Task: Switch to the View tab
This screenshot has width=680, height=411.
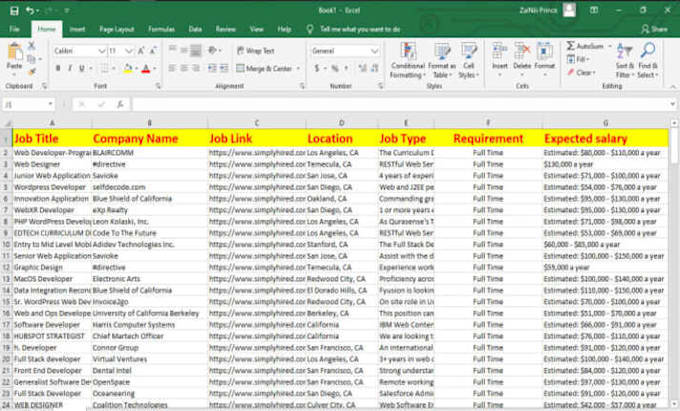Action: 256,29
